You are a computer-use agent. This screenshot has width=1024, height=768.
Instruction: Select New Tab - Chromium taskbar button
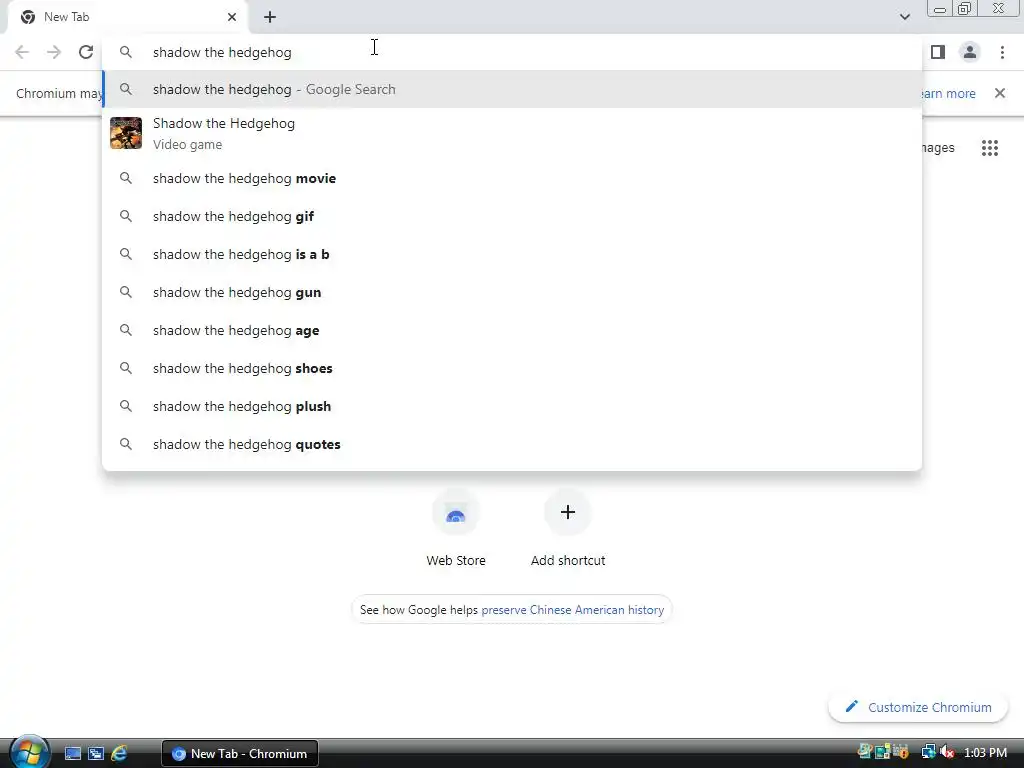tap(240, 754)
